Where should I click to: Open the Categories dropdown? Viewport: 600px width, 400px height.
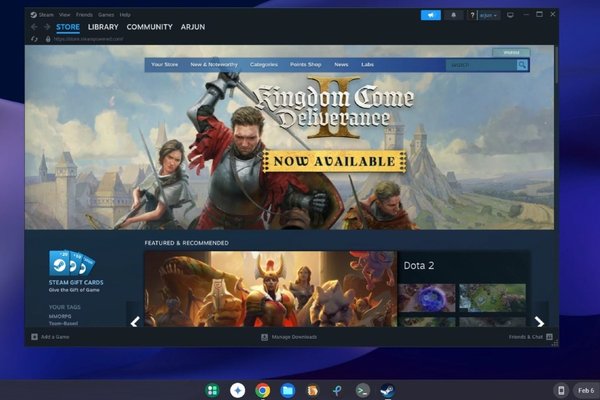(264, 65)
